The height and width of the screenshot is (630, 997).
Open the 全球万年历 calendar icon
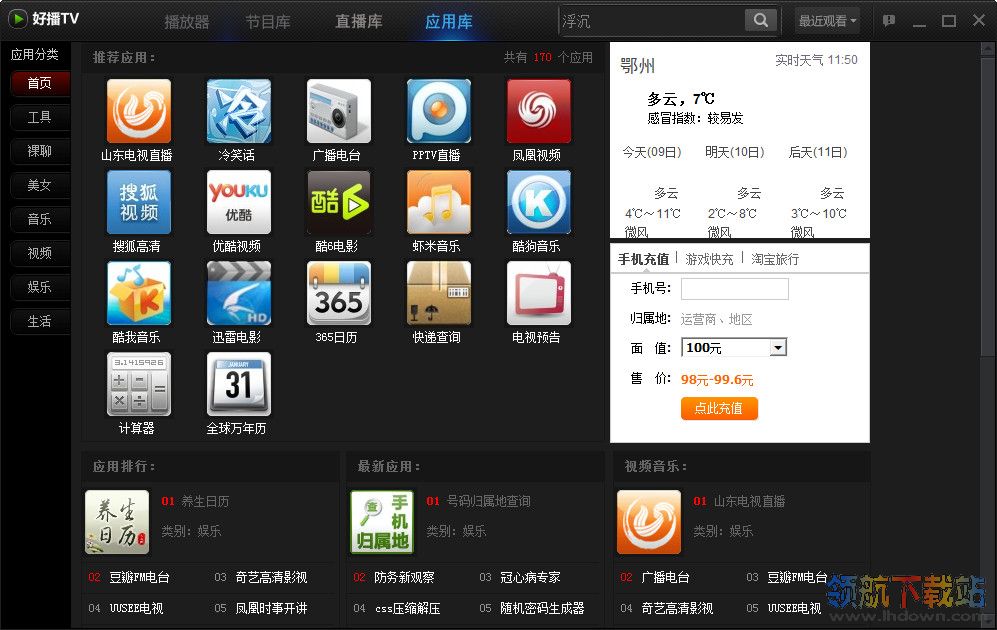click(x=238, y=384)
